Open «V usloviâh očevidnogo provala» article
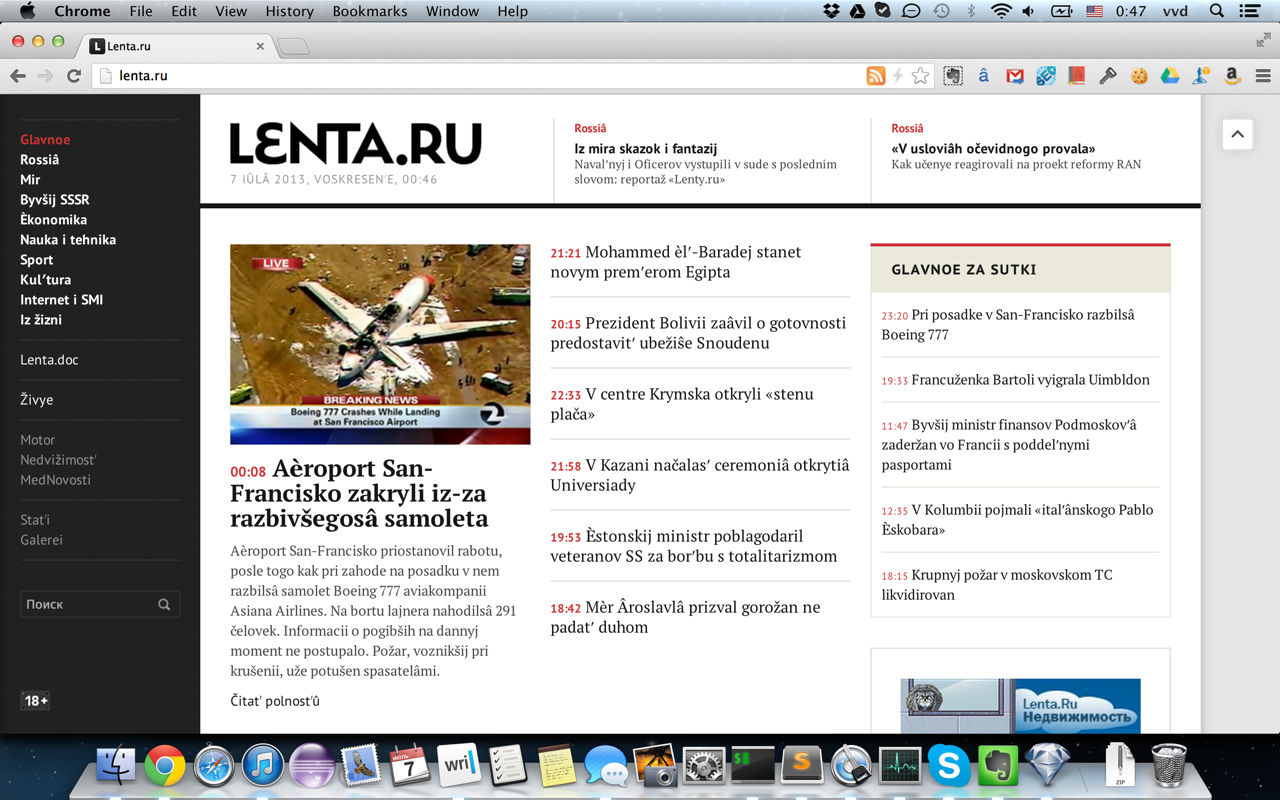 click(993, 149)
